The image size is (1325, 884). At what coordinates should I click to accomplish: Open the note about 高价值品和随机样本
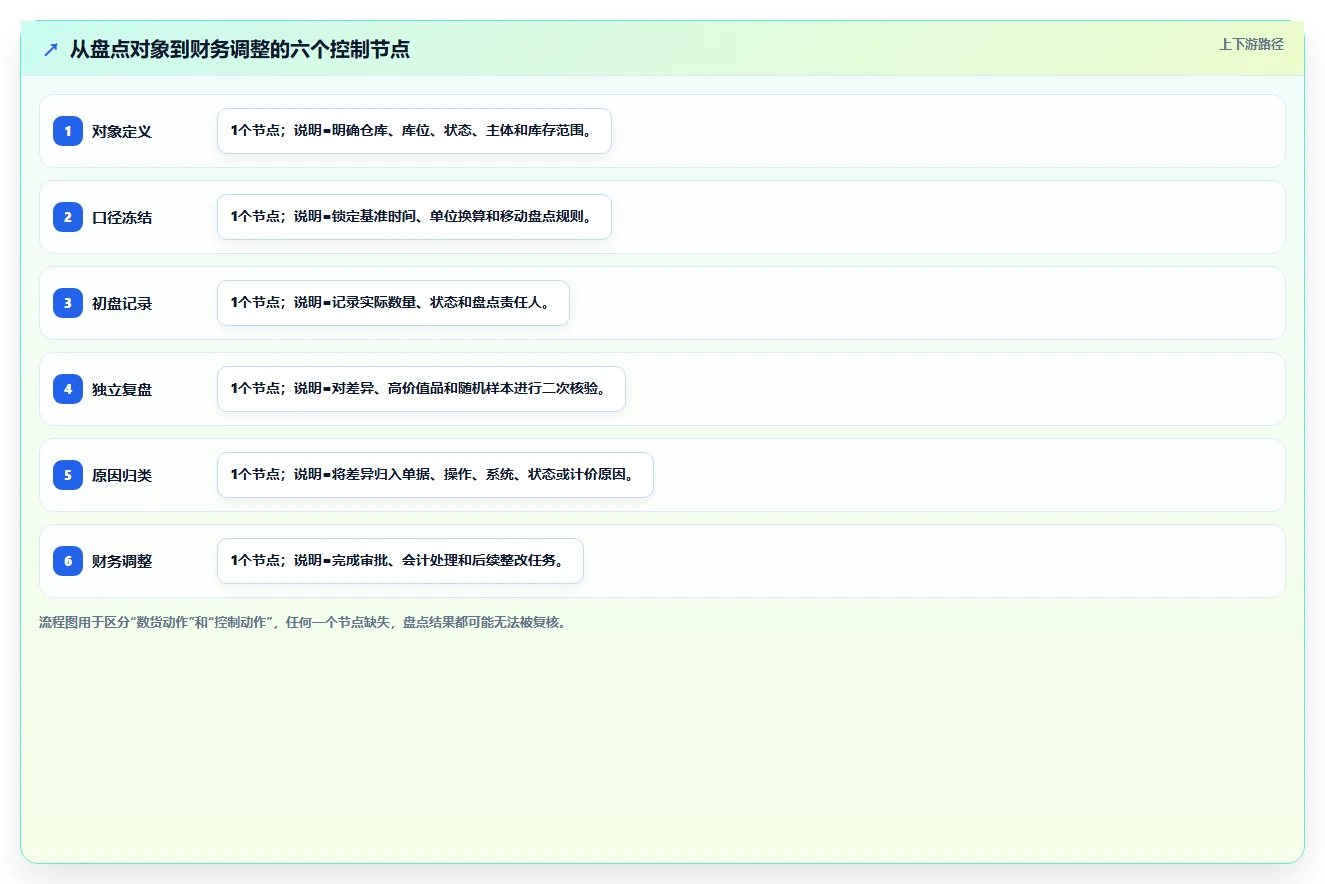[x=421, y=389]
